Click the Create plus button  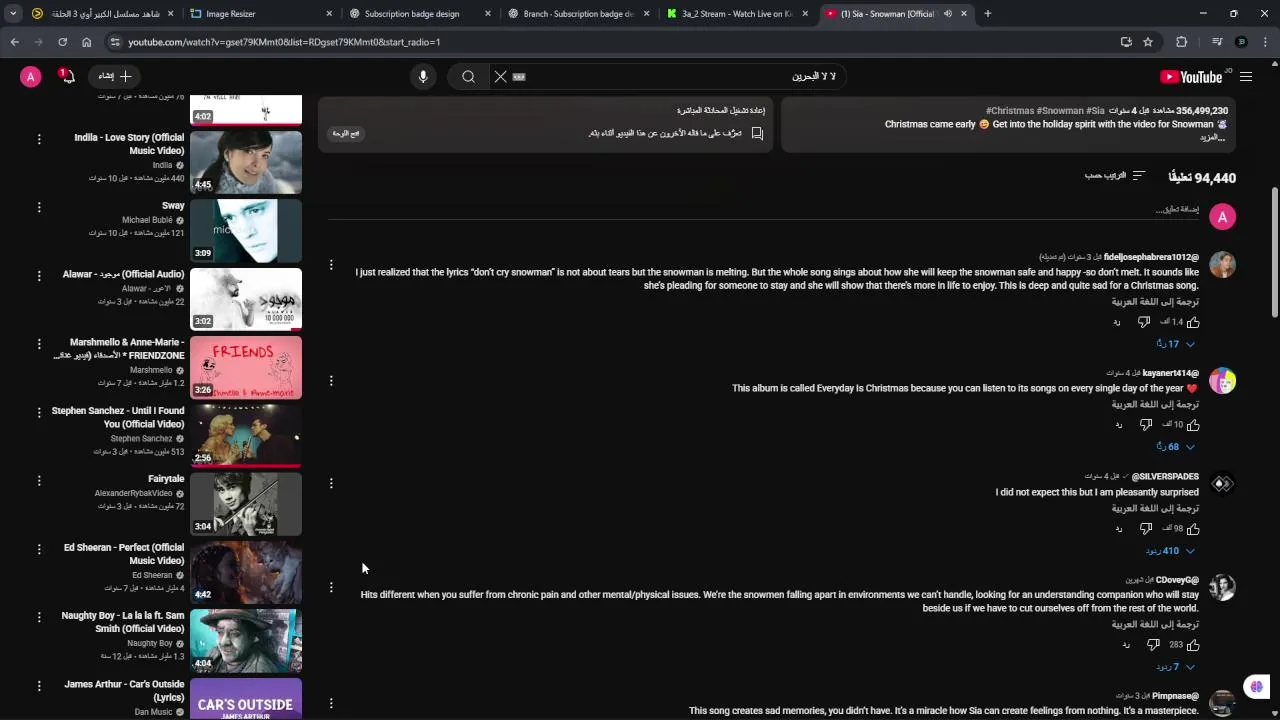[x=115, y=76]
